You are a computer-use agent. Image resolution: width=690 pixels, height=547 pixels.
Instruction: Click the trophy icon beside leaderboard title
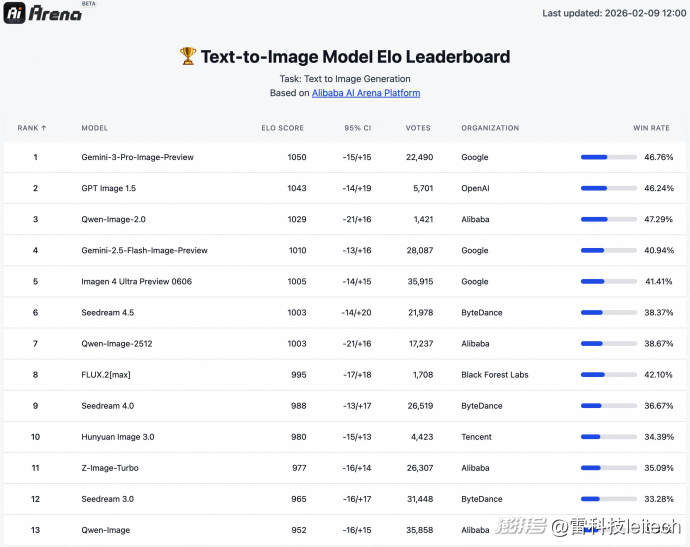(x=188, y=57)
